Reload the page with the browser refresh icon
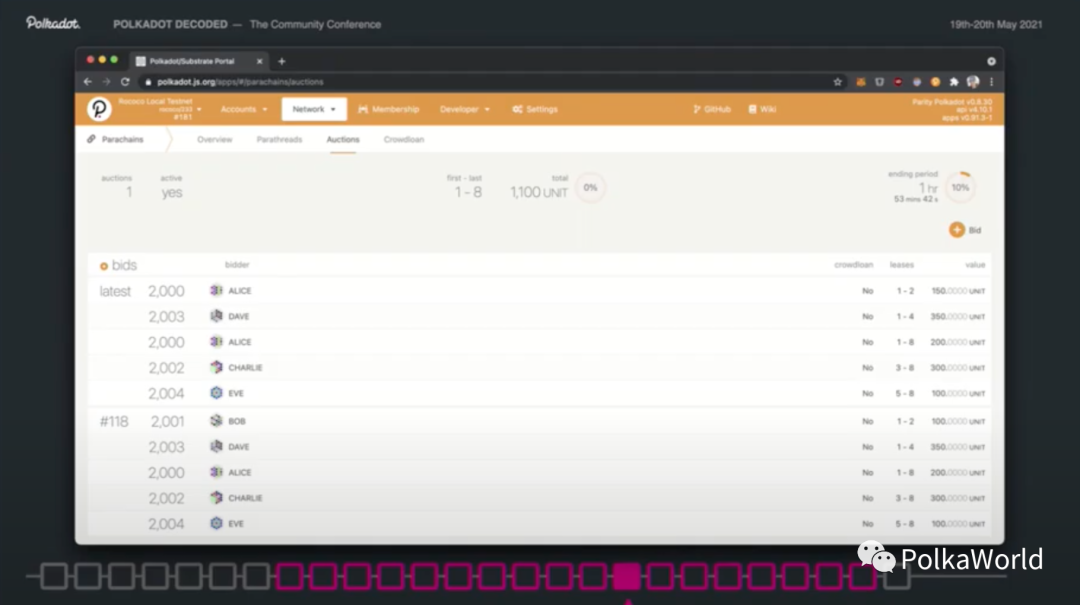 click(125, 82)
